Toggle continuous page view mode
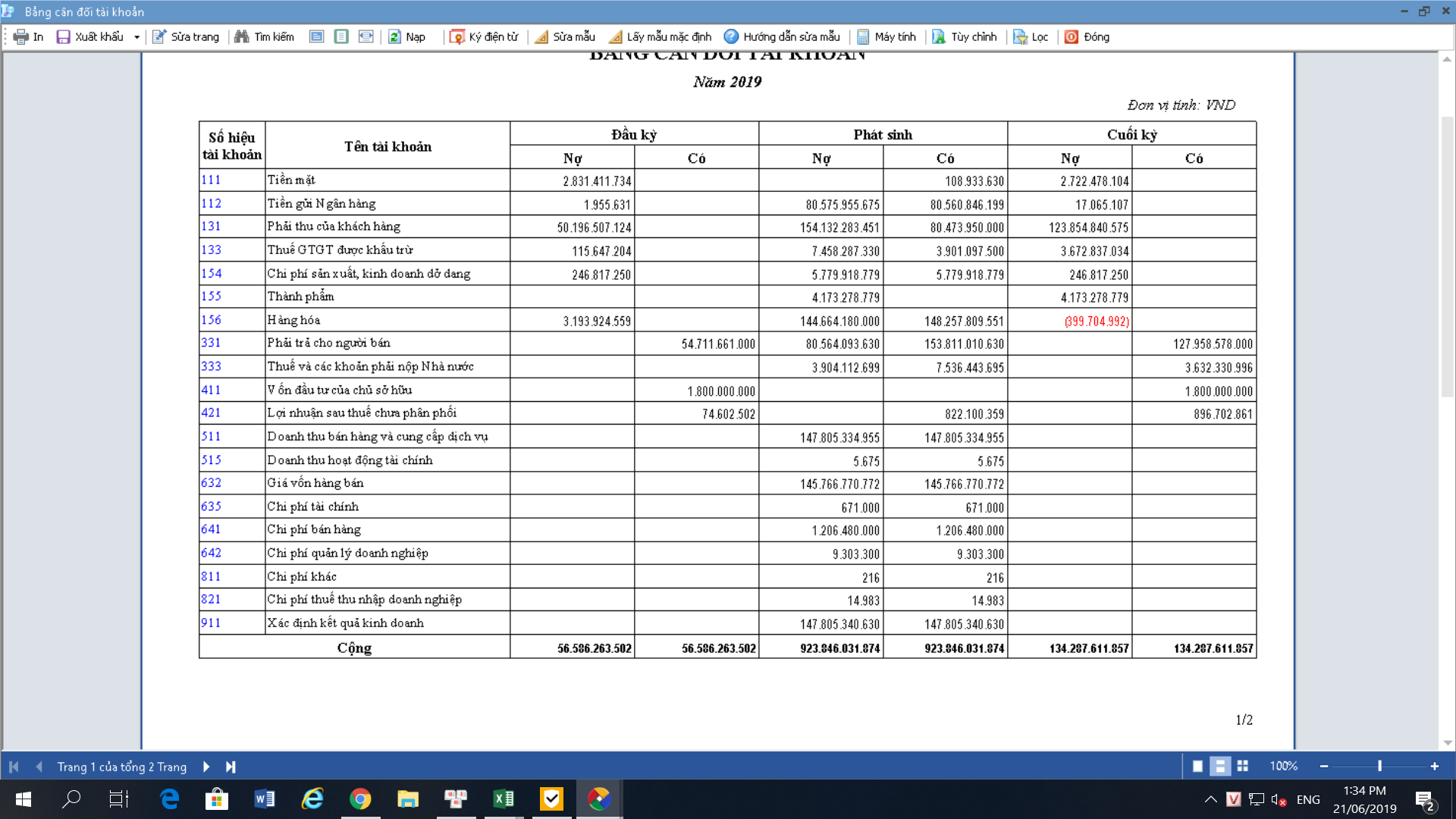This screenshot has width=1456, height=819. click(1219, 766)
